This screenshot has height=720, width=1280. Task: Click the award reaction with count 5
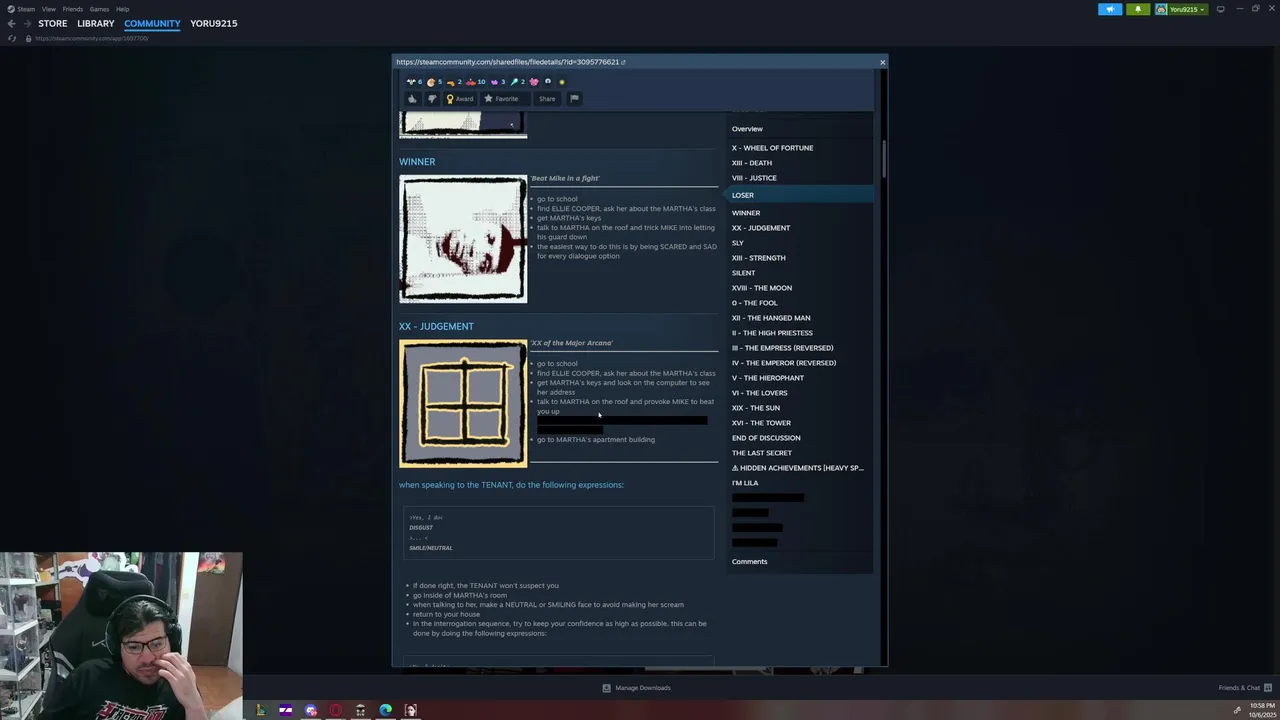pyautogui.click(x=434, y=82)
